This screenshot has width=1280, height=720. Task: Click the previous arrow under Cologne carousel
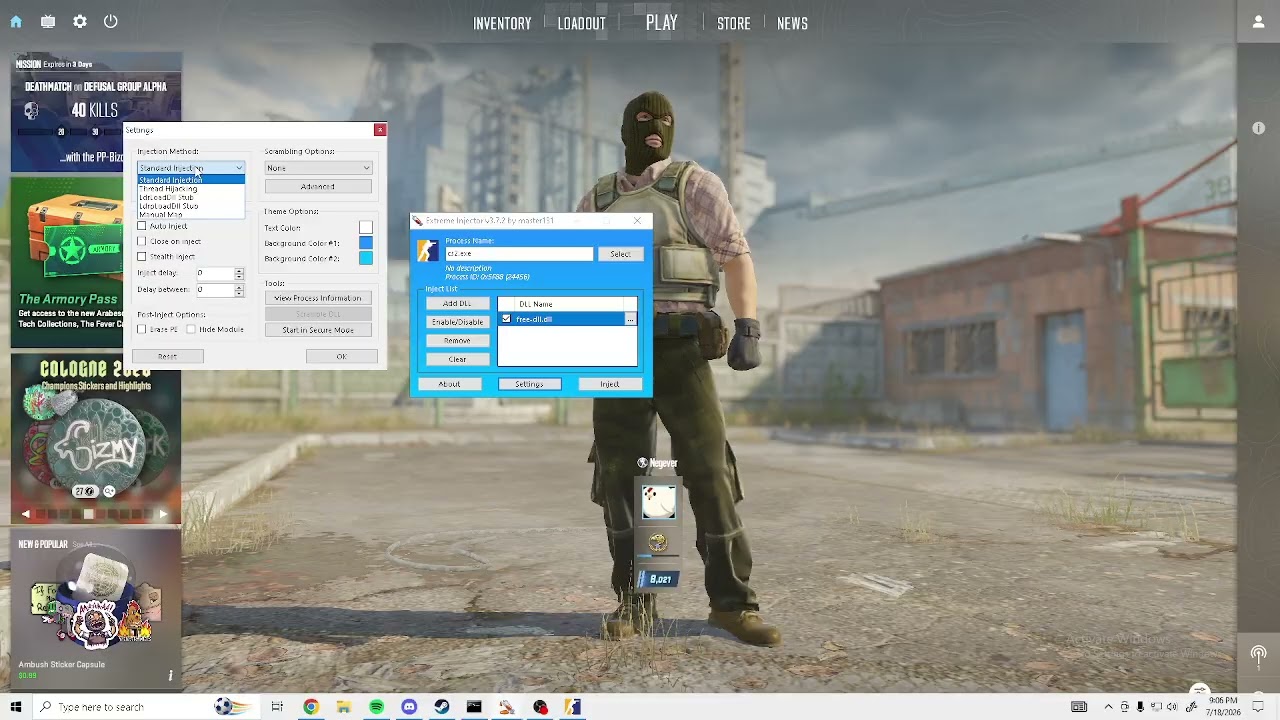point(26,514)
